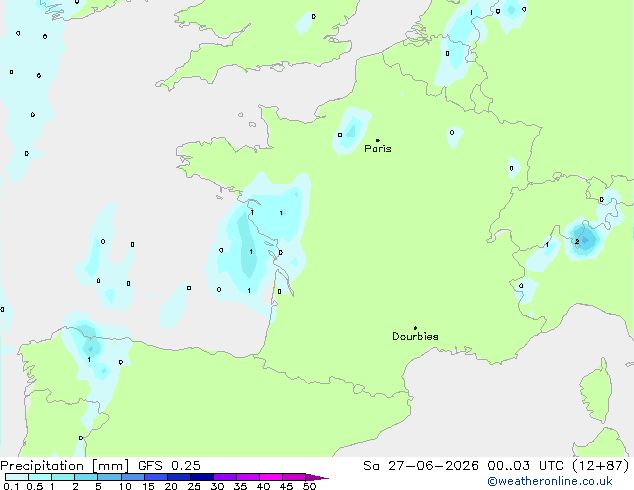
Task: Click the legend value label '50'
Action: coord(309,486)
